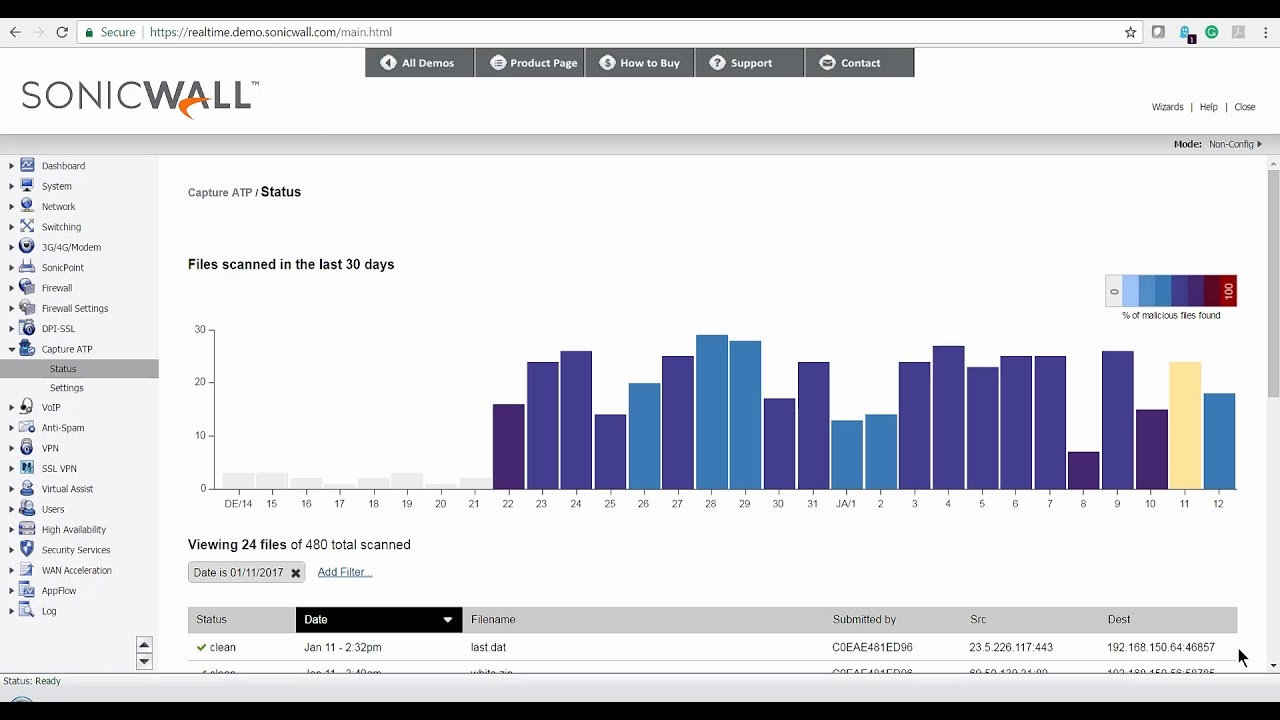Click the Dashboard sidebar icon
This screenshot has width=1280, height=720.
pyautogui.click(x=27, y=165)
